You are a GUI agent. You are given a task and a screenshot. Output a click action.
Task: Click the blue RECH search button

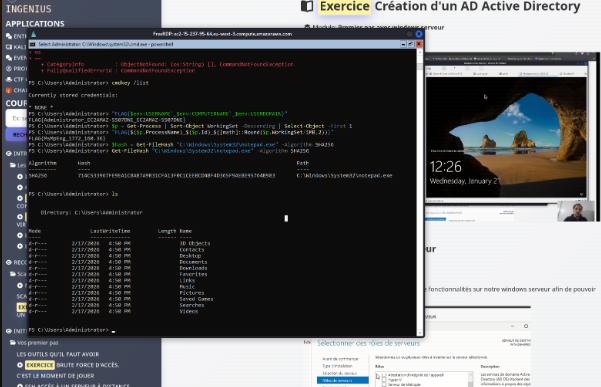point(16,134)
